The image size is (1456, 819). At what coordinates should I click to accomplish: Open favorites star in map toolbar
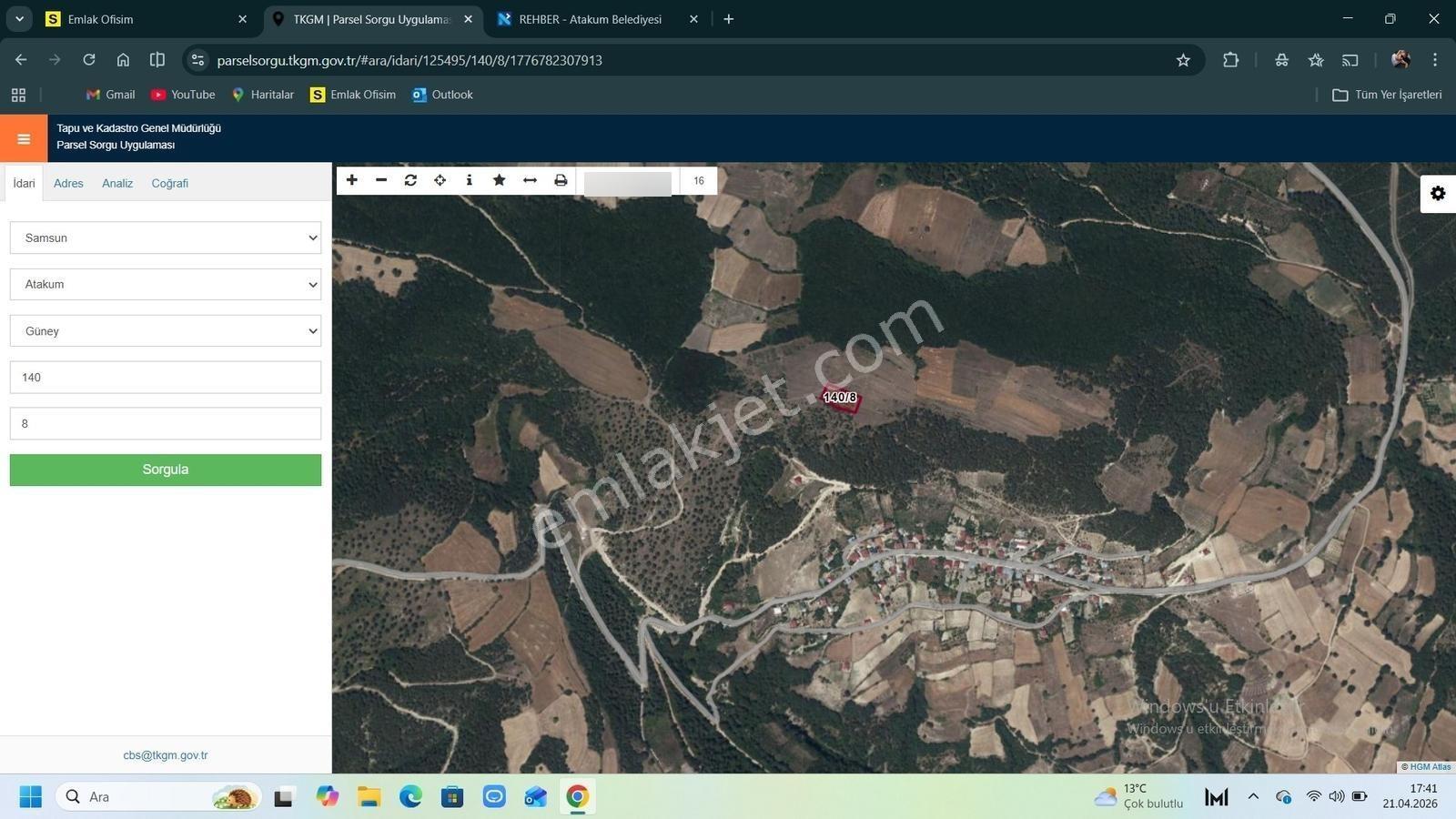[x=499, y=180]
